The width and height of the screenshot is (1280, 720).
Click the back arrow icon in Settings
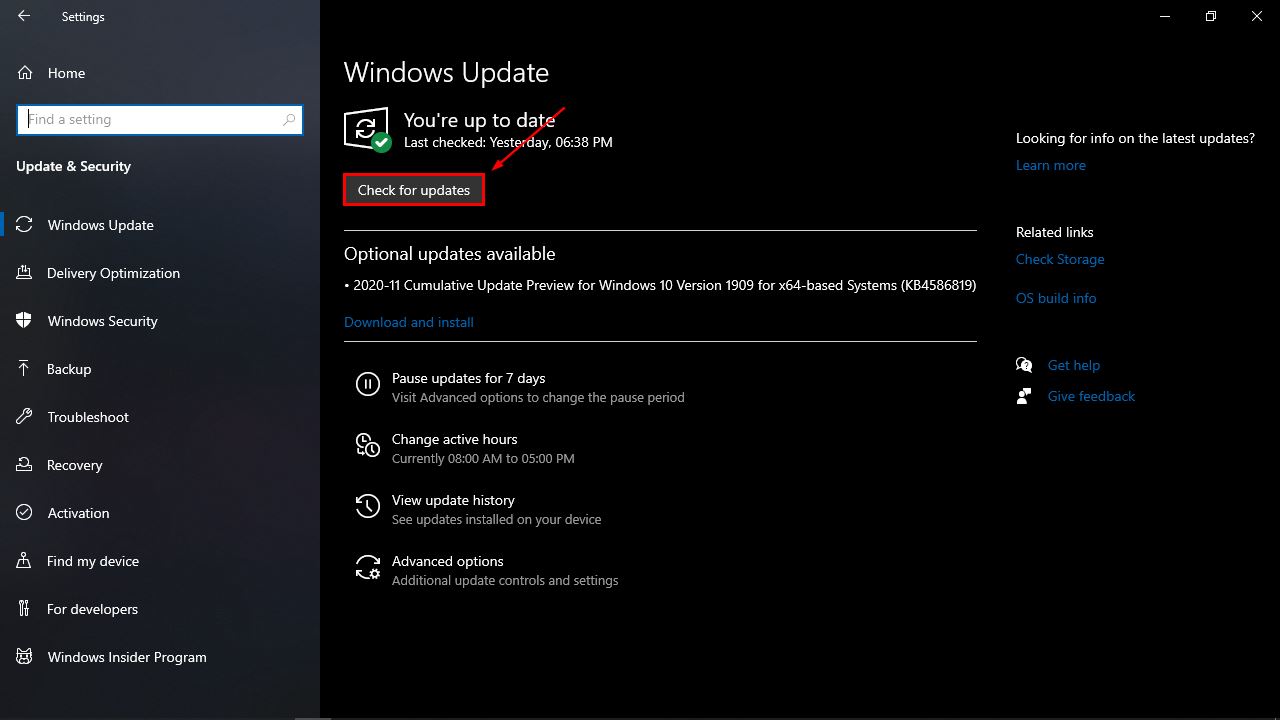(24, 16)
